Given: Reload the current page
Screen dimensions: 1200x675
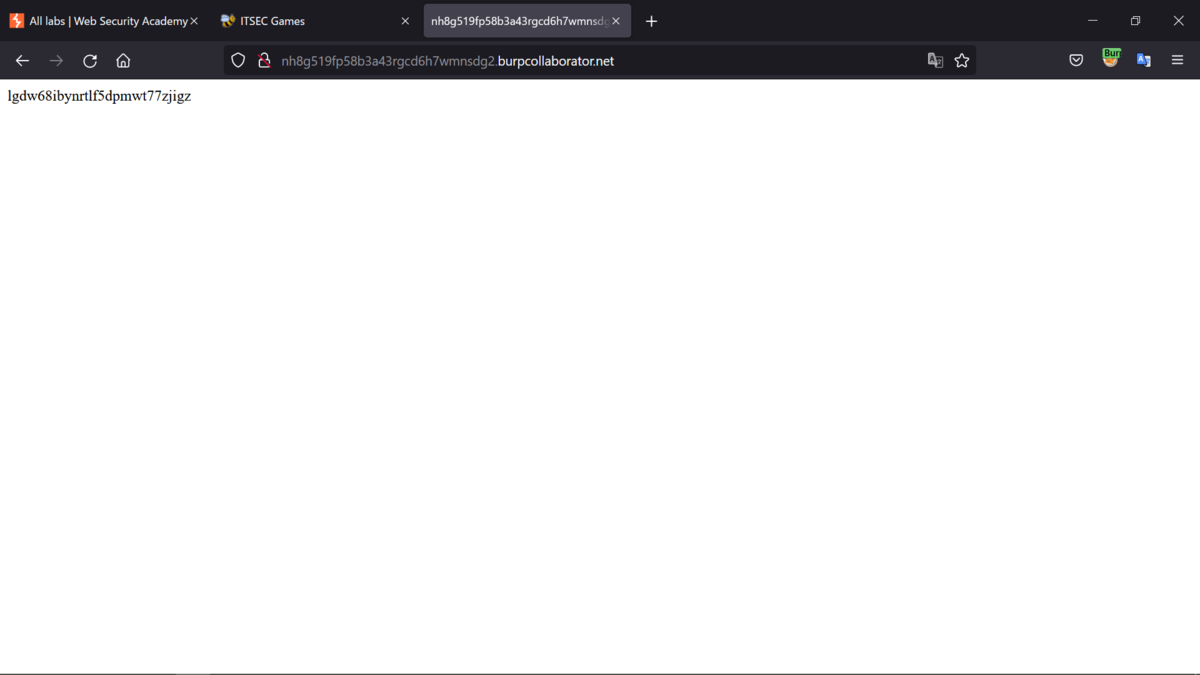Looking at the screenshot, I should click(x=90, y=61).
